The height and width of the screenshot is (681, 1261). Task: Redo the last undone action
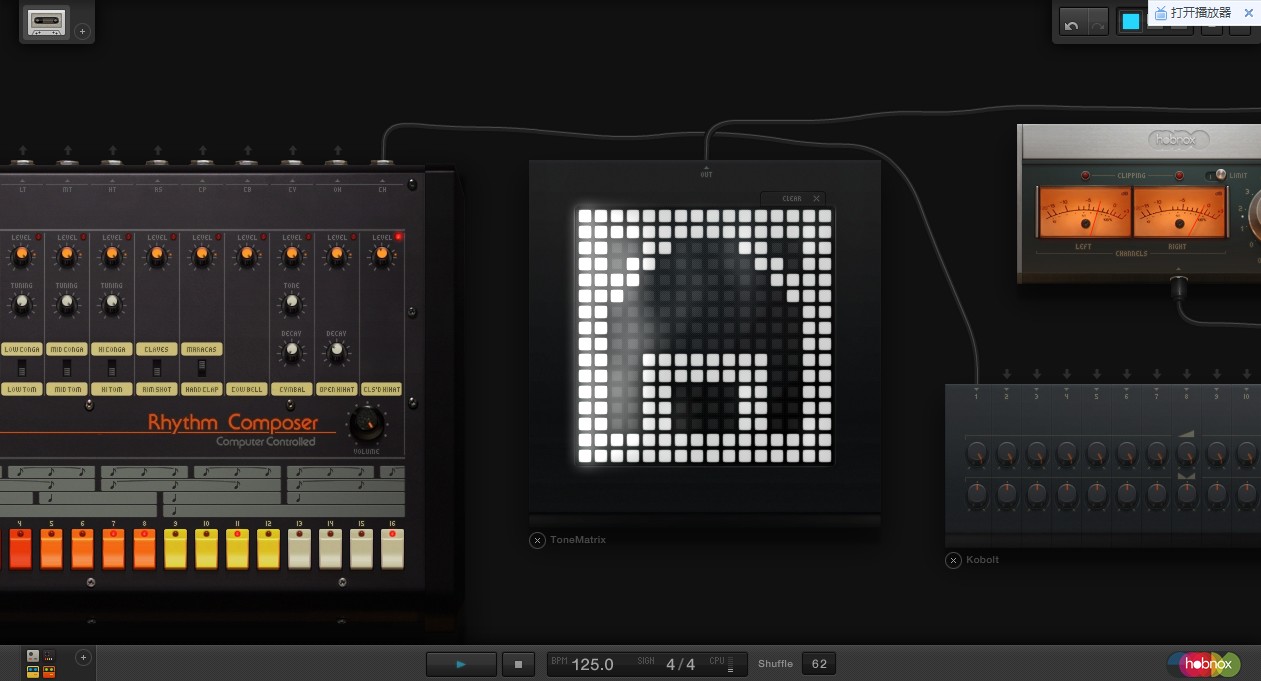click(1096, 23)
